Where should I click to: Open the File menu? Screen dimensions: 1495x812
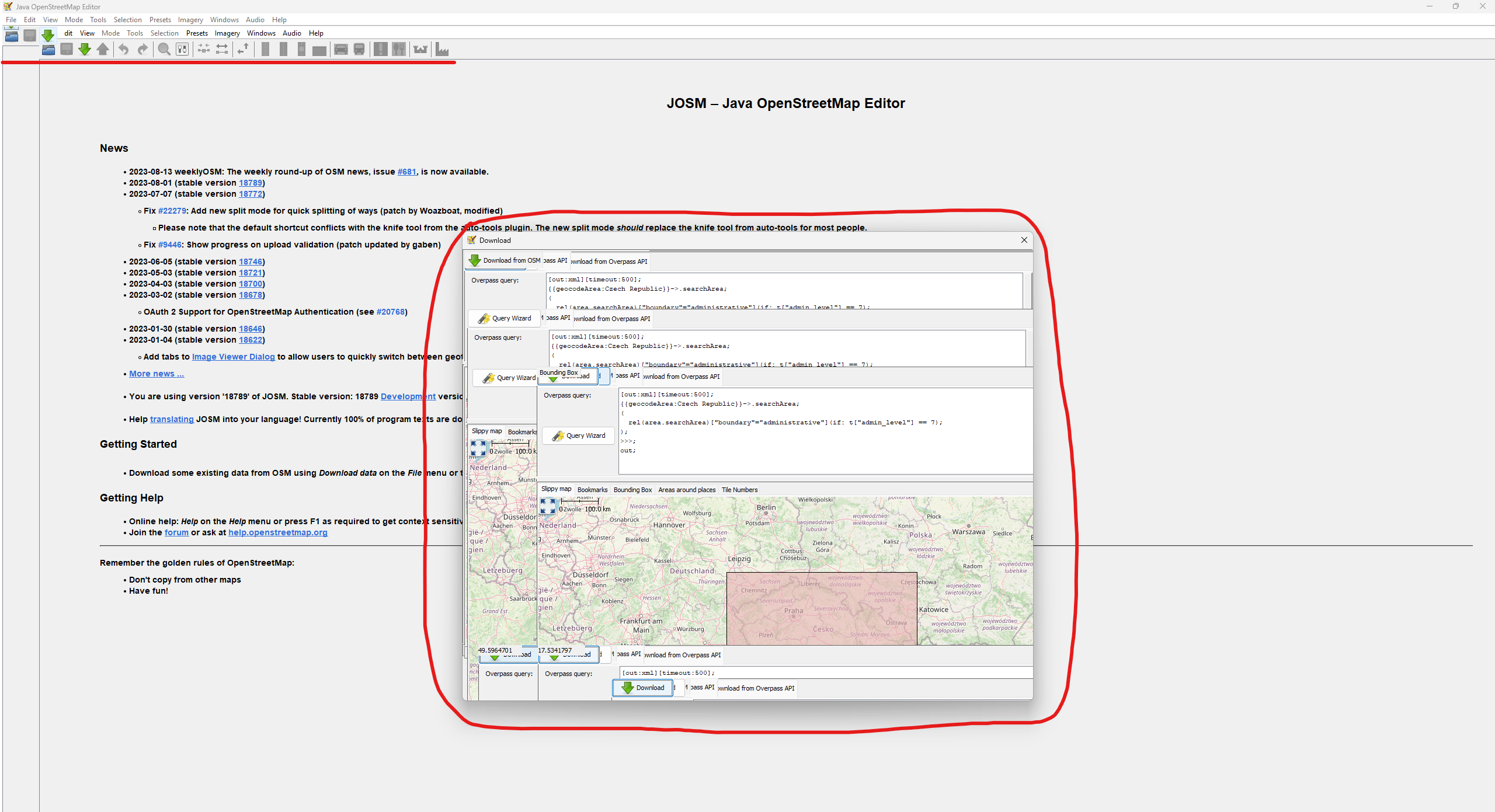(11, 19)
